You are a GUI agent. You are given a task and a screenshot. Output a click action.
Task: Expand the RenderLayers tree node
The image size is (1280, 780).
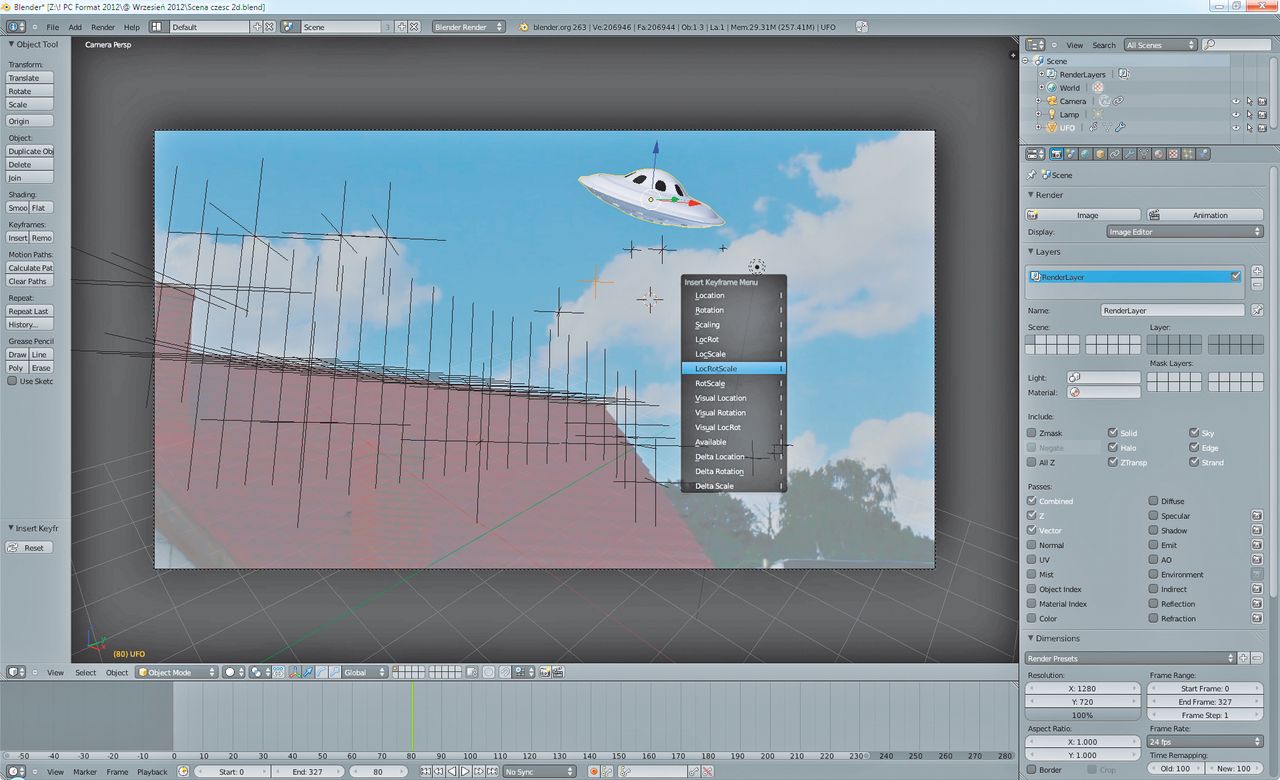click(x=1041, y=74)
